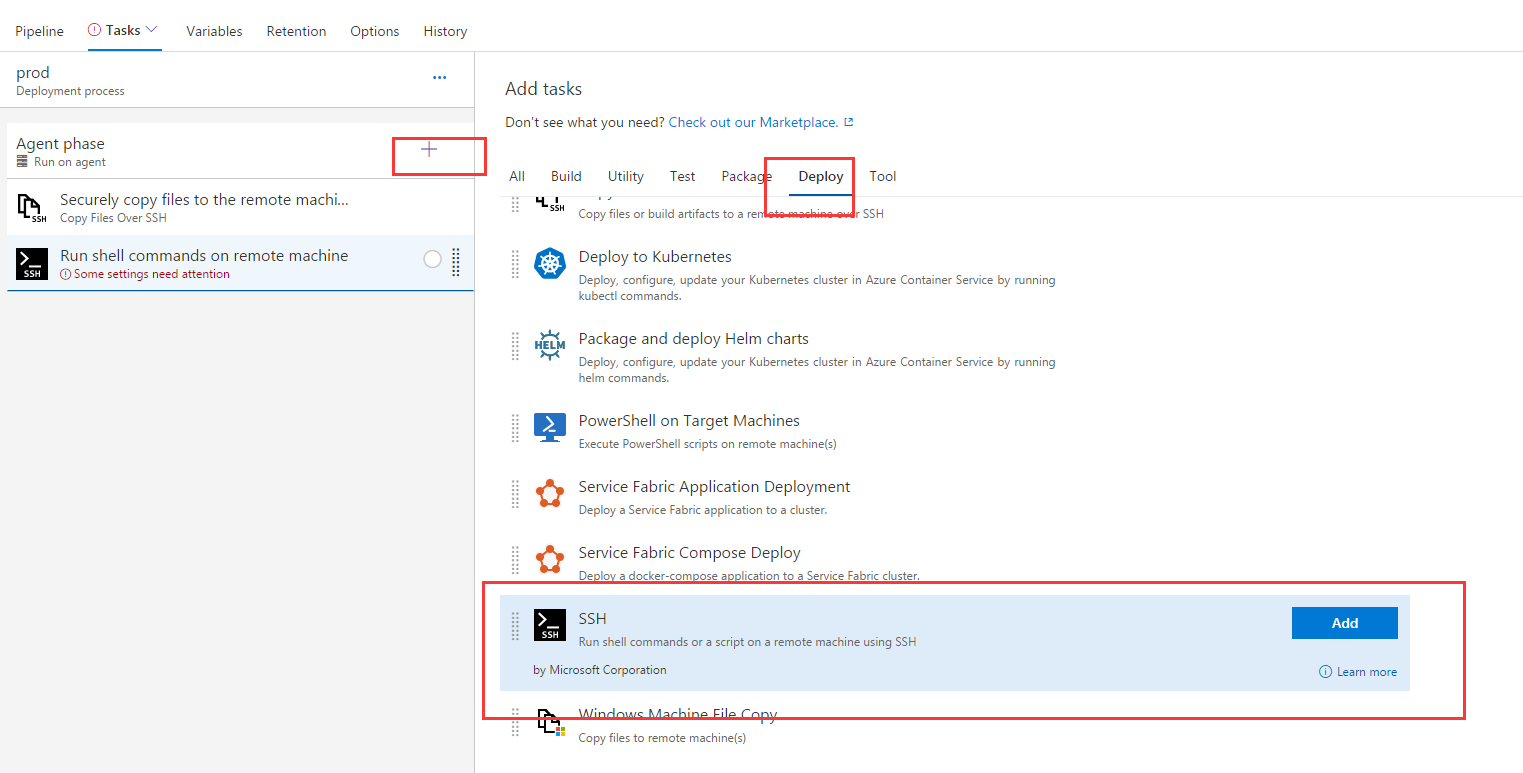The width and height of the screenshot is (1523, 773).
Task: Click the Add button for SSH task
Action: tap(1345, 623)
